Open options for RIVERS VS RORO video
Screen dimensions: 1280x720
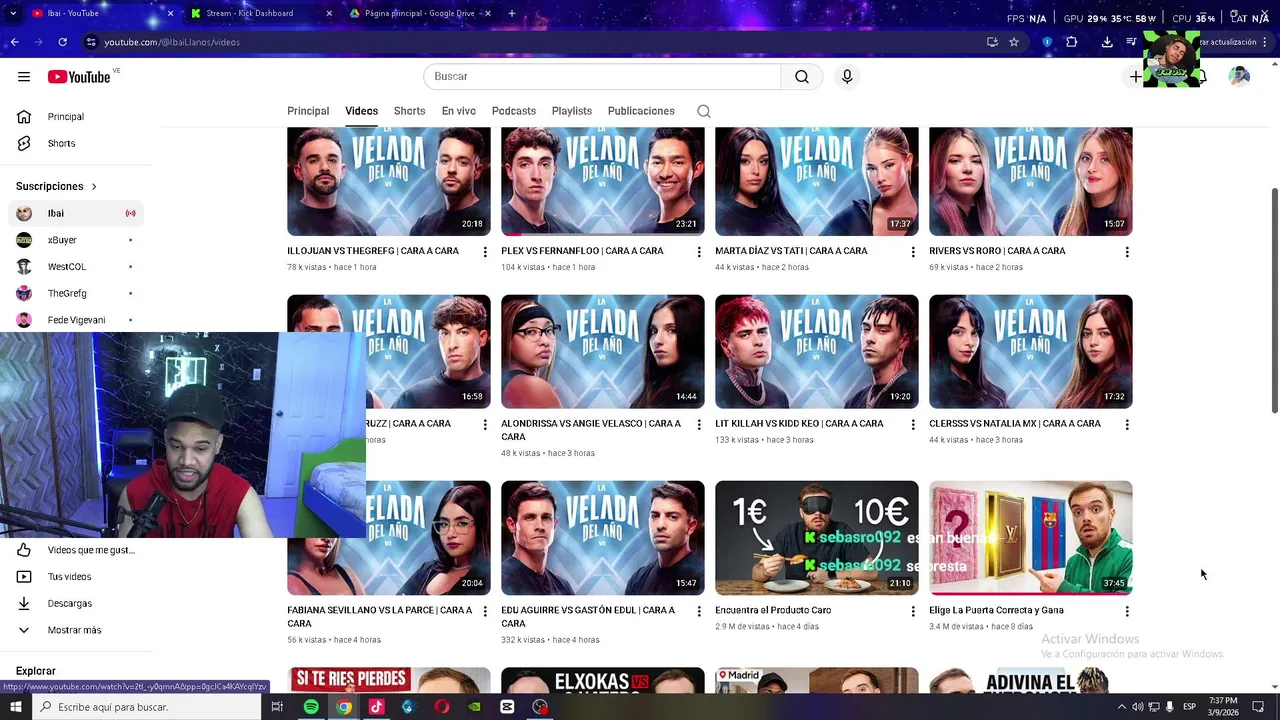click(x=1127, y=252)
